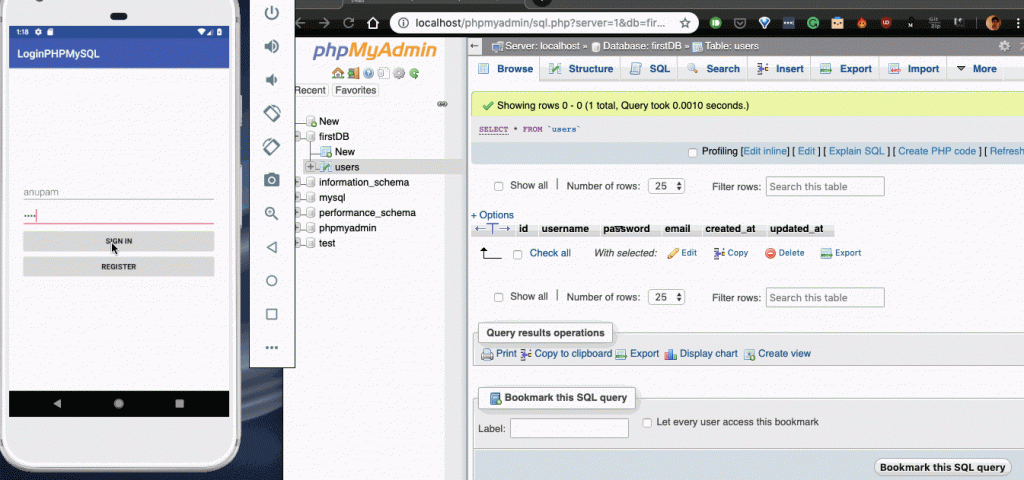Enable Let every user access this bookmark
This screenshot has width=1024, height=480.
(x=647, y=423)
